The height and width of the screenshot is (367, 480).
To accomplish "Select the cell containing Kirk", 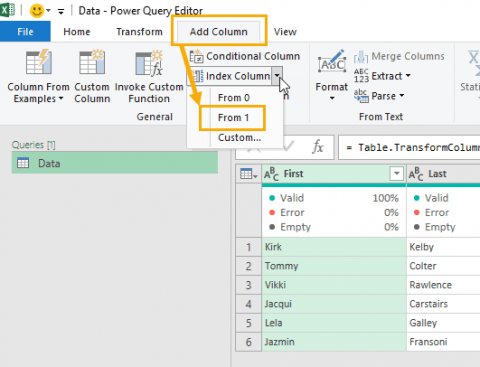I will 334,247.
